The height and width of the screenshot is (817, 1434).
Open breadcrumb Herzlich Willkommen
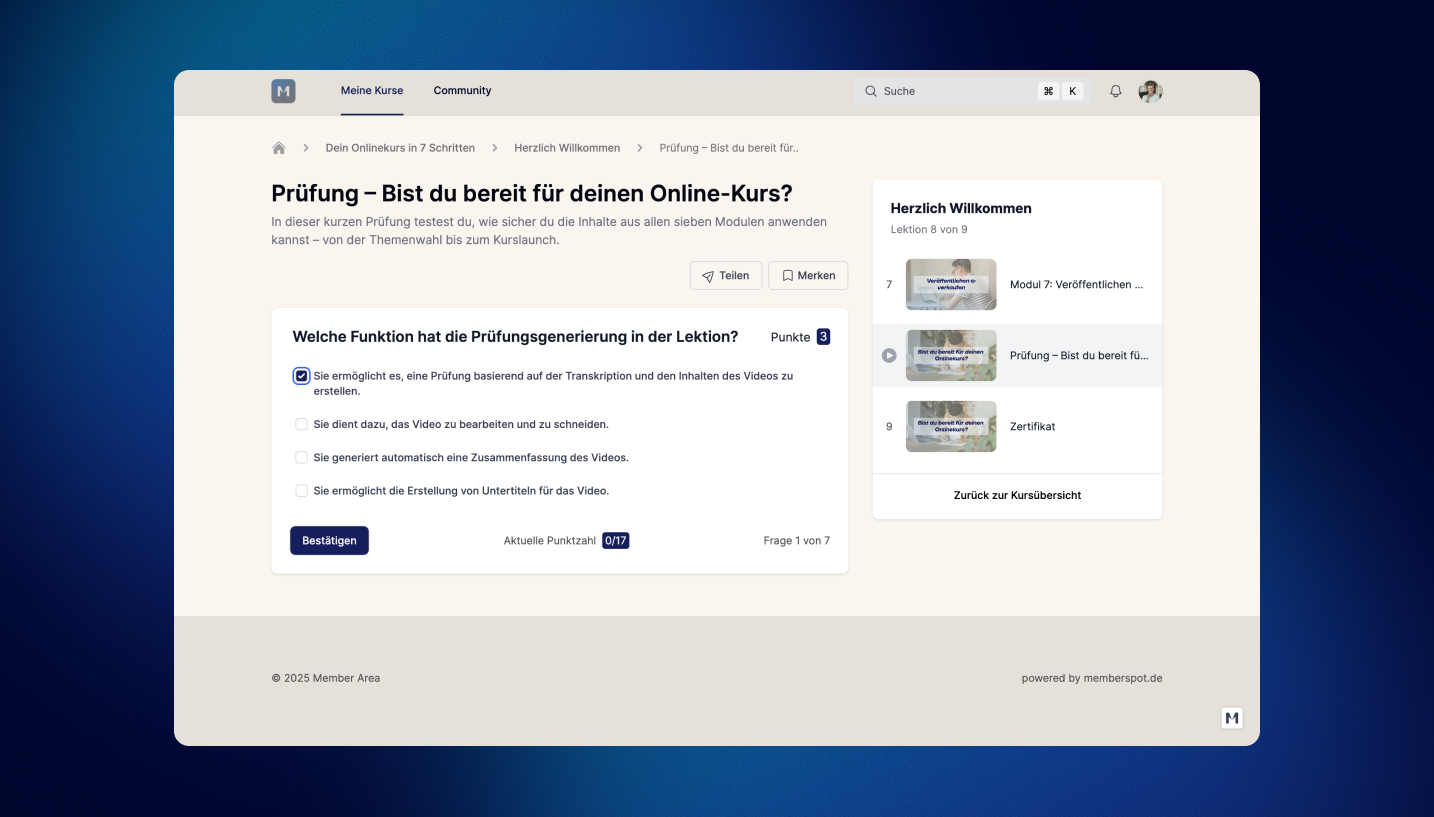point(567,148)
